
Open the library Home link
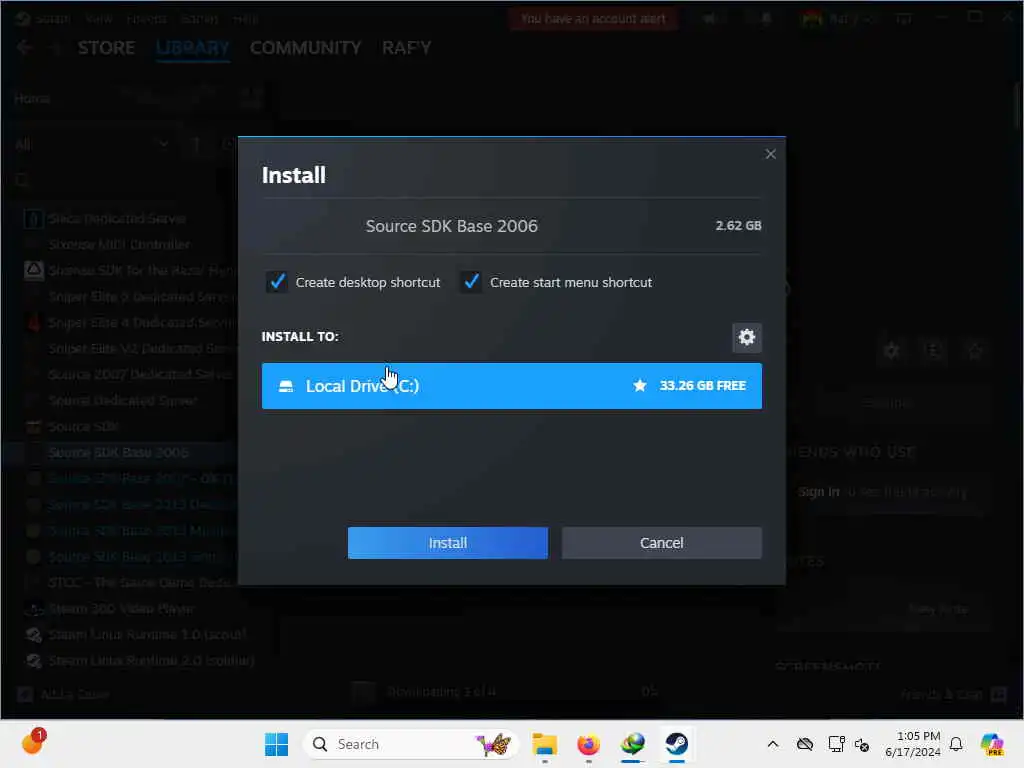(x=32, y=99)
